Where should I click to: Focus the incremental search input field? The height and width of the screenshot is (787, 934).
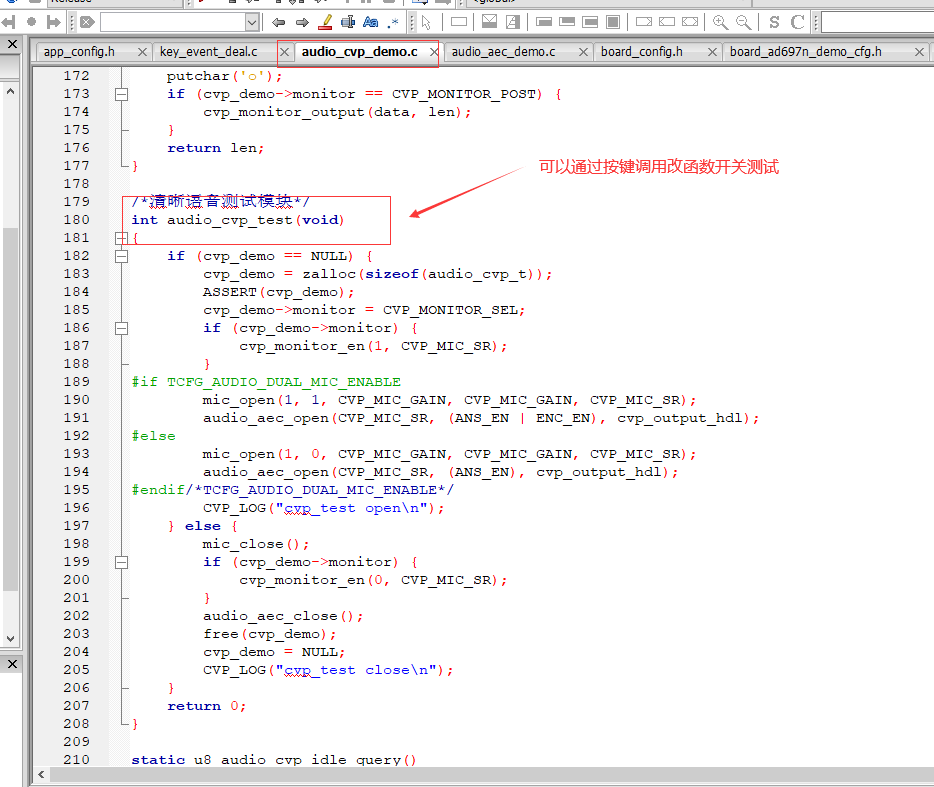[173, 23]
